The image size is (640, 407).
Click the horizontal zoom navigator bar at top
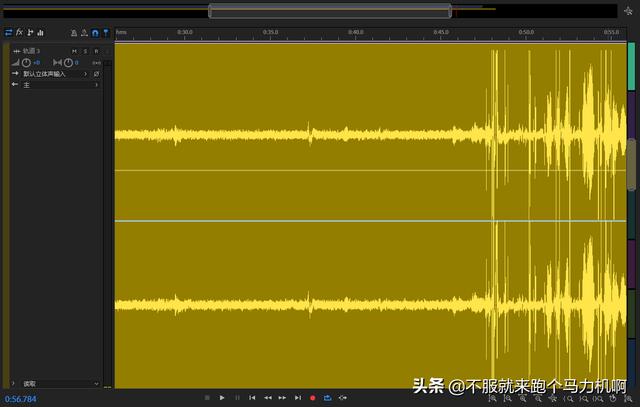330,11
